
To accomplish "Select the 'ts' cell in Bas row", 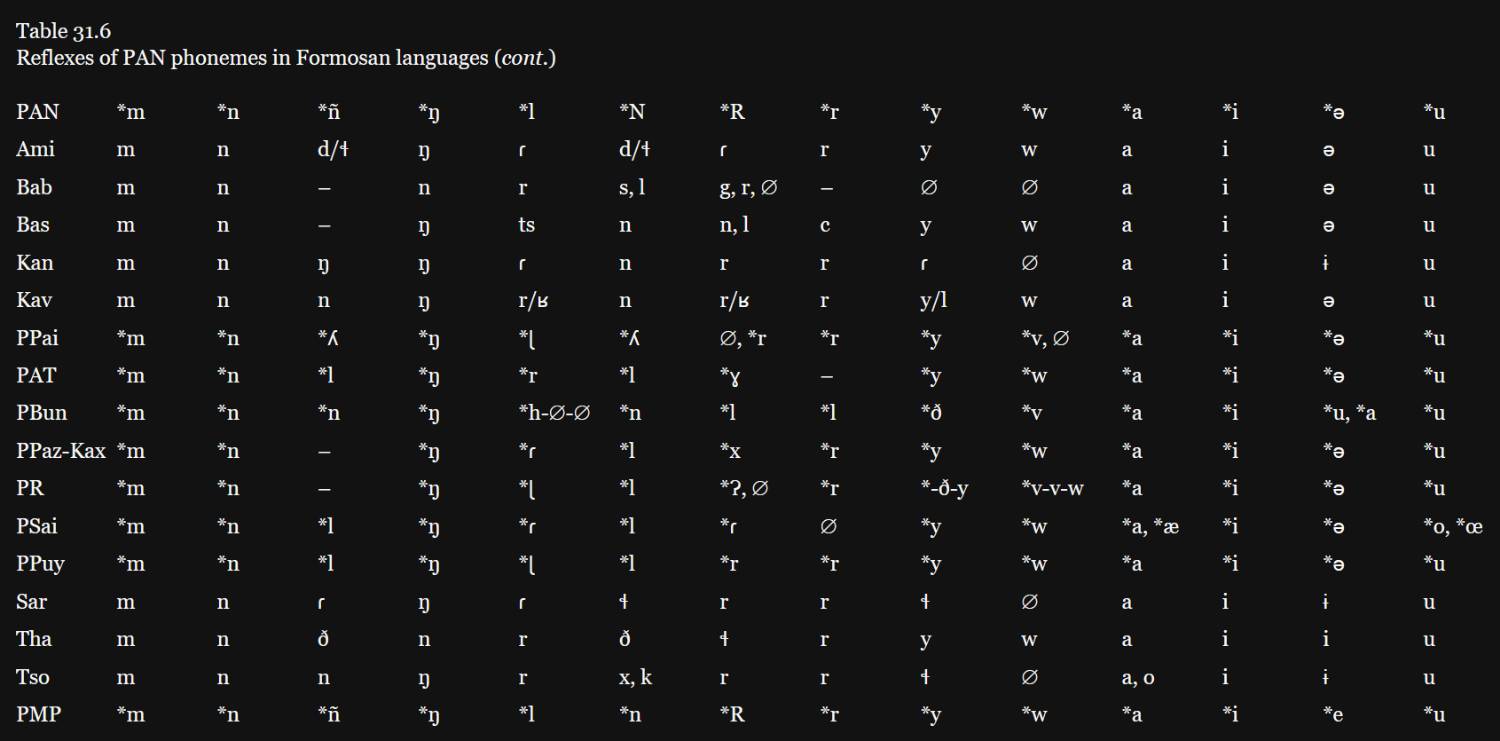I will [526, 225].
